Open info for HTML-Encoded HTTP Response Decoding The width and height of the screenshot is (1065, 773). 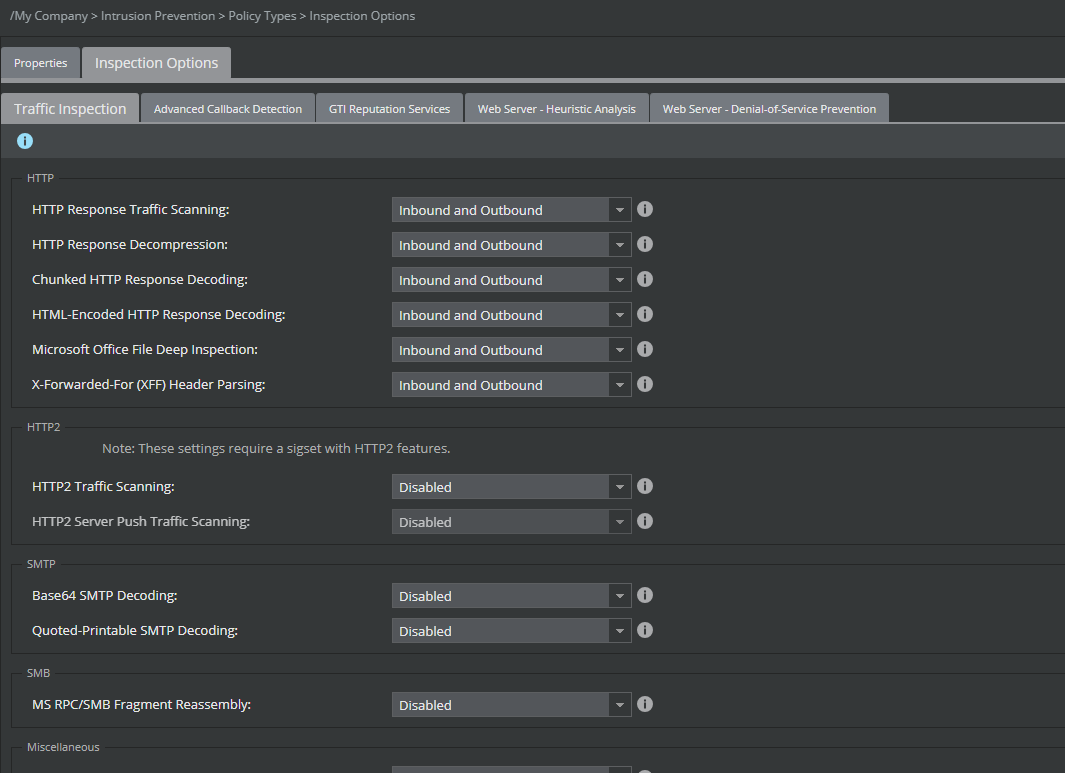(x=645, y=314)
